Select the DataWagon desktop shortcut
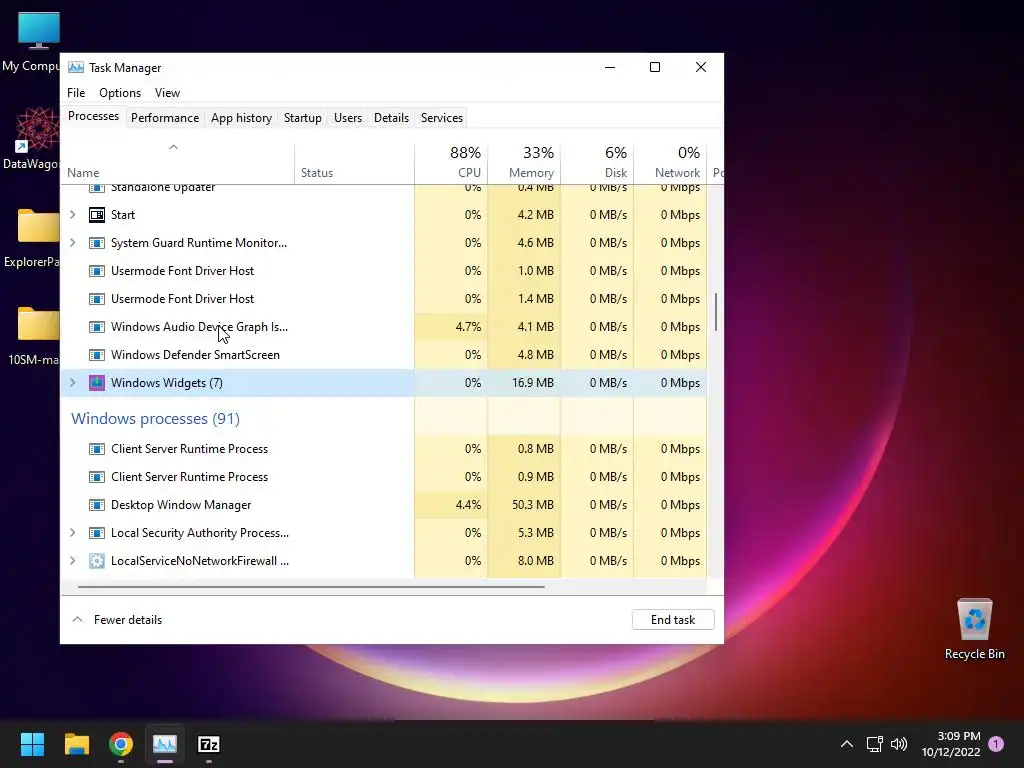Screen dimensions: 1024x768 pyautogui.click(x=34, y=139)
